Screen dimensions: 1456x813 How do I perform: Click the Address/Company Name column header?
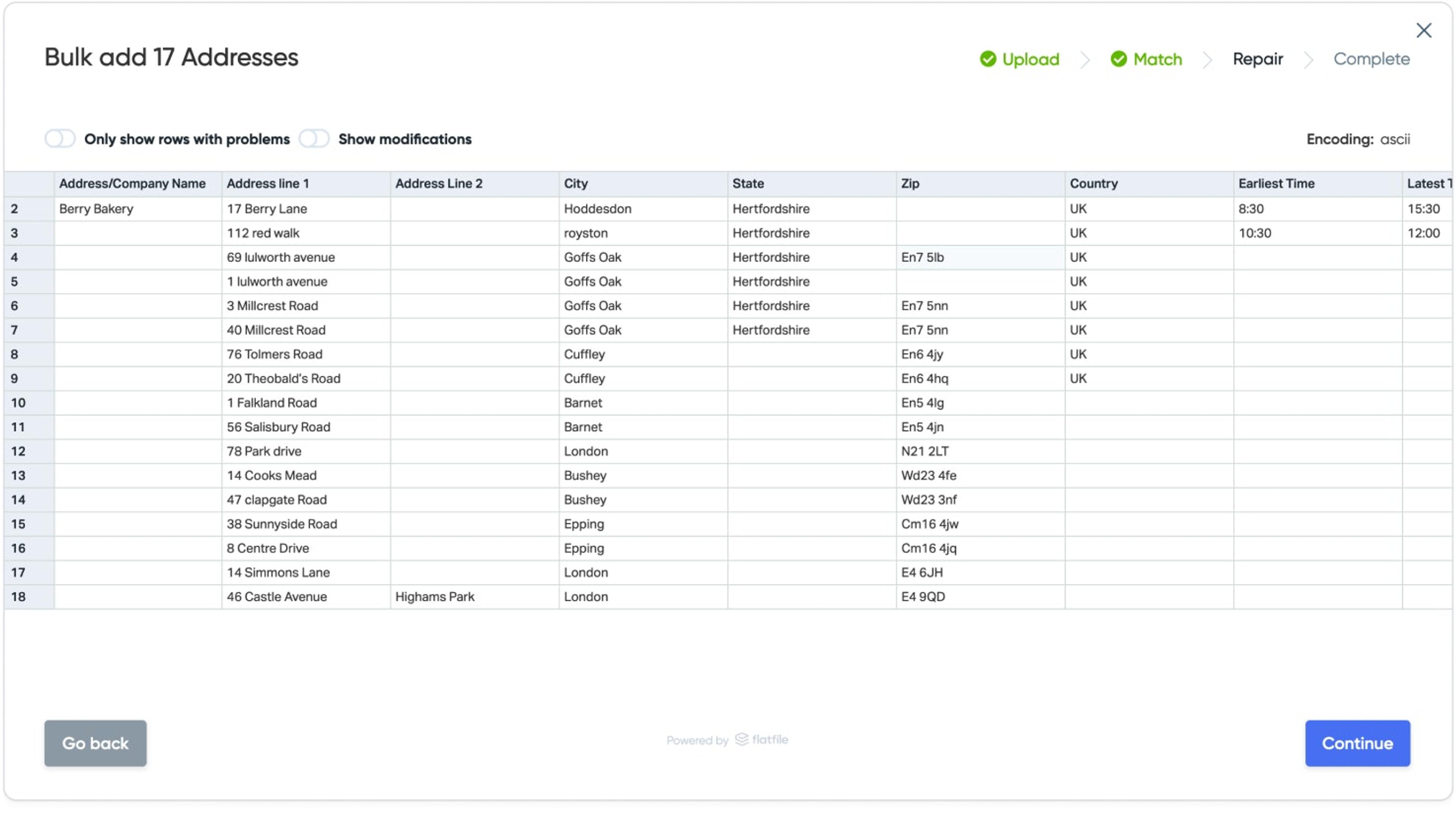pos(132,183)
